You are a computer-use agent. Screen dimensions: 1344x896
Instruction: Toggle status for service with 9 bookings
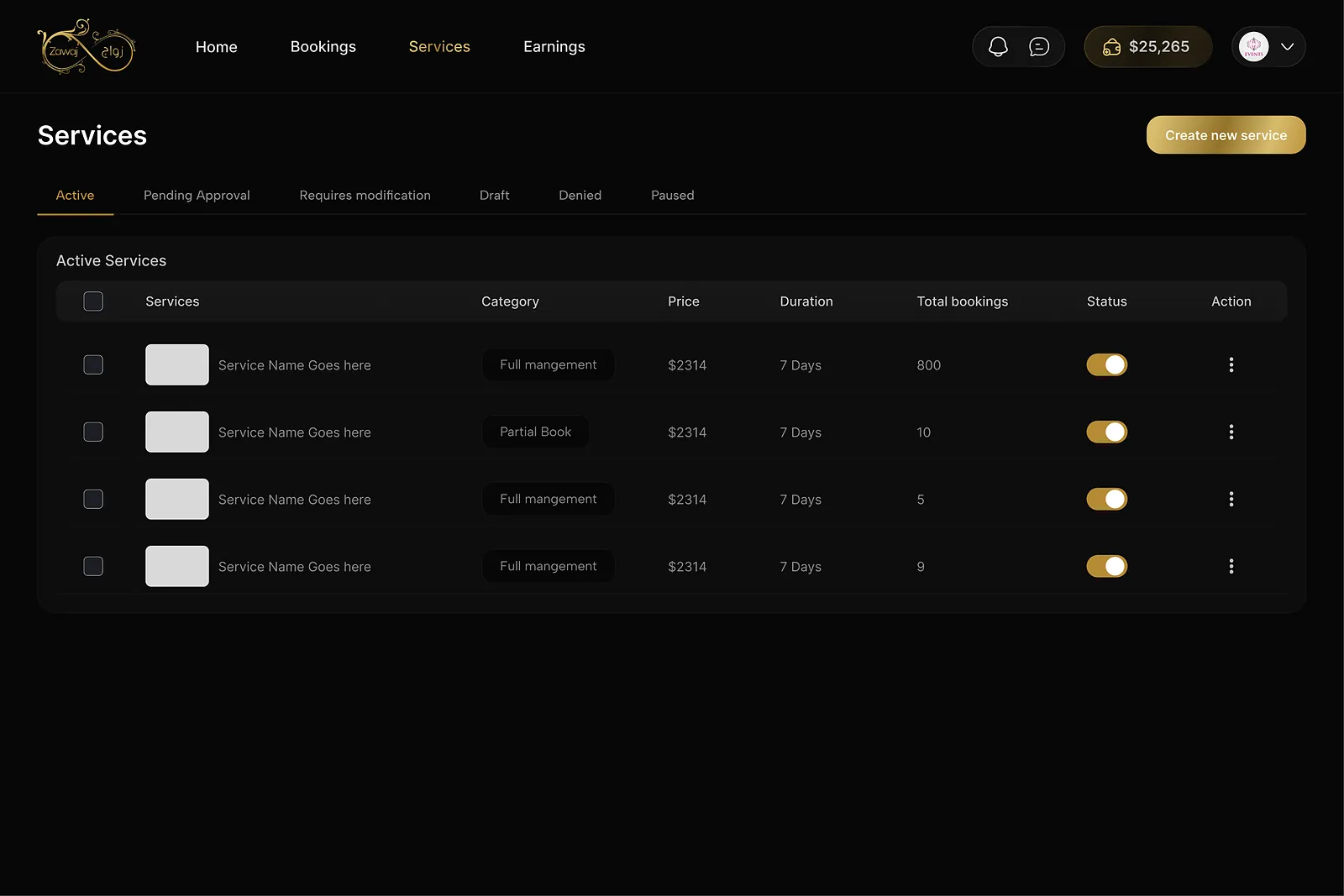tap(1106, 566)
